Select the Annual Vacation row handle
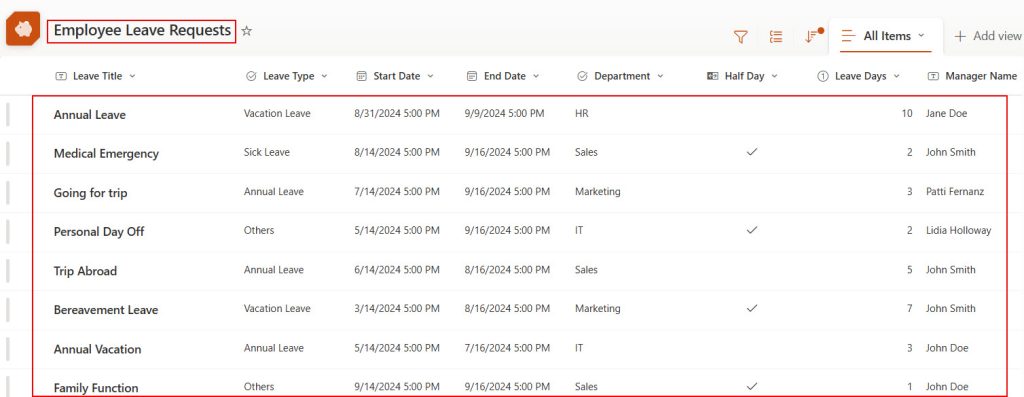The image size is (1024, 397). 8,349
